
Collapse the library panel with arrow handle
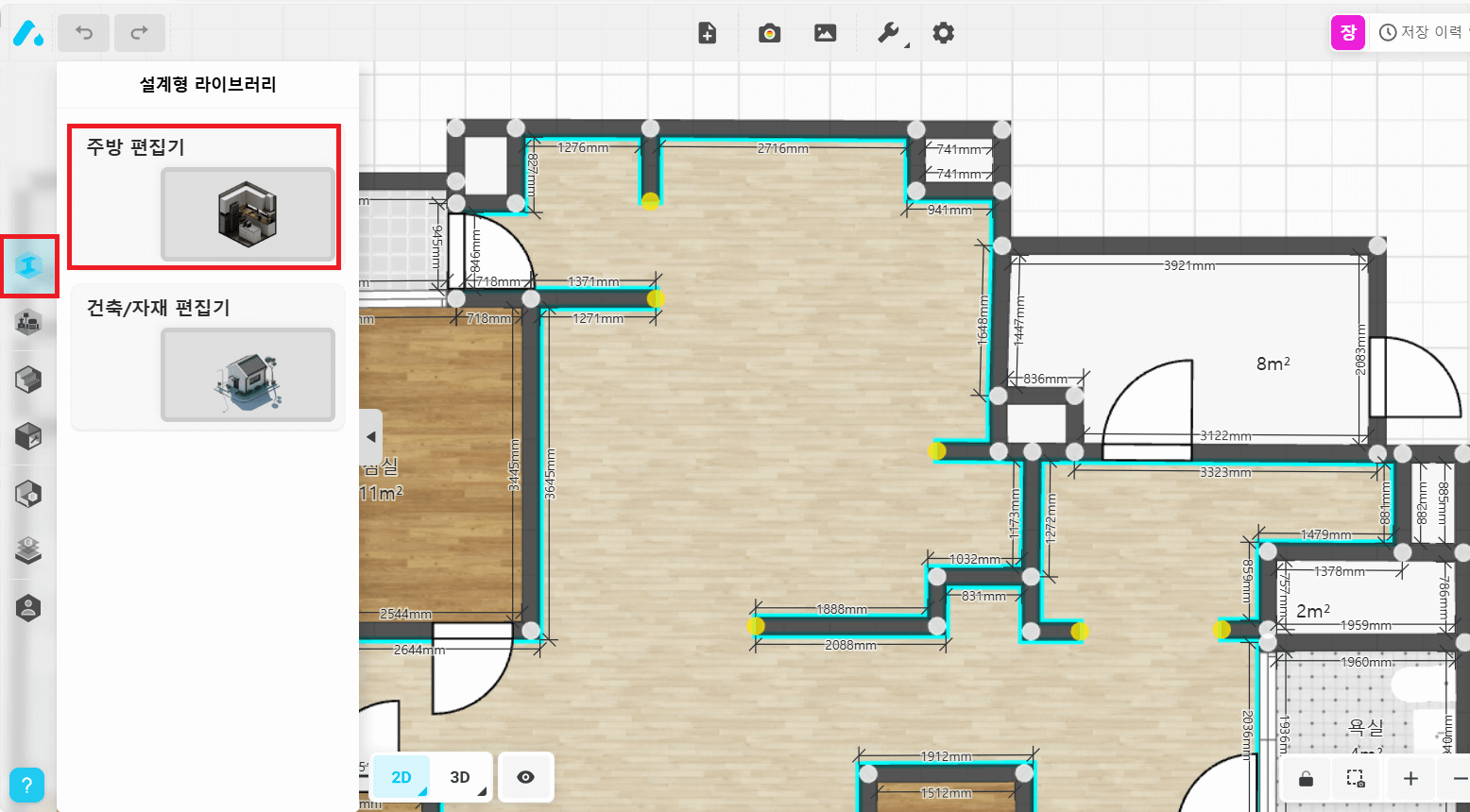click(371, 437)
